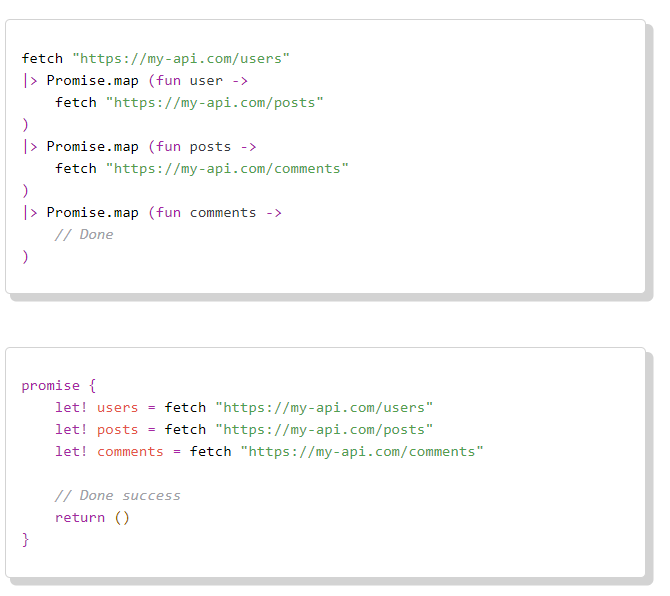This screenshot has width=670, height=596.
Task: Click the final closing parenthesis in first block
Action: (x=25, y=257)
